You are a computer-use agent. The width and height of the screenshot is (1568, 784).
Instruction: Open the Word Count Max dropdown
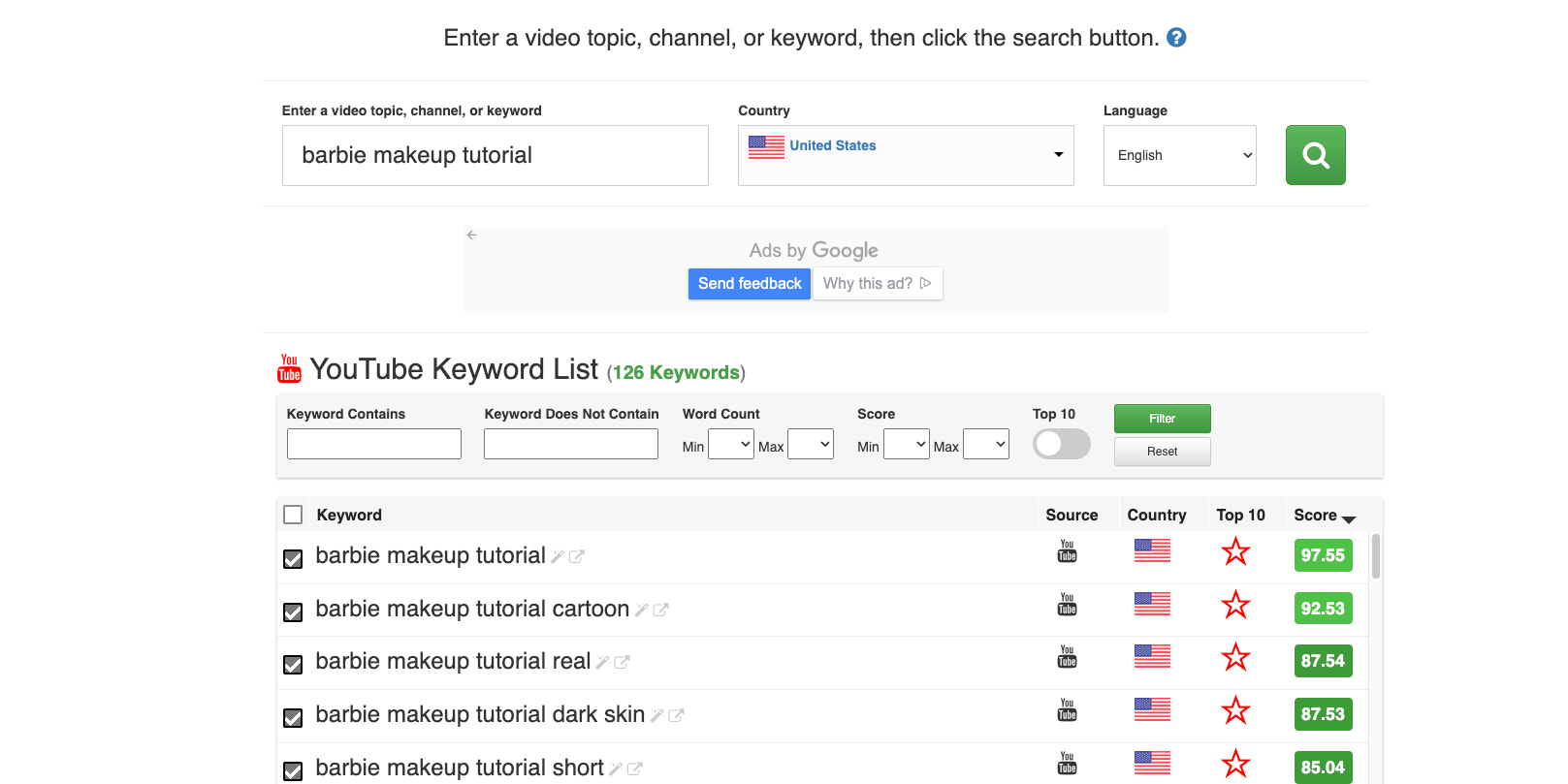(811, 444)
